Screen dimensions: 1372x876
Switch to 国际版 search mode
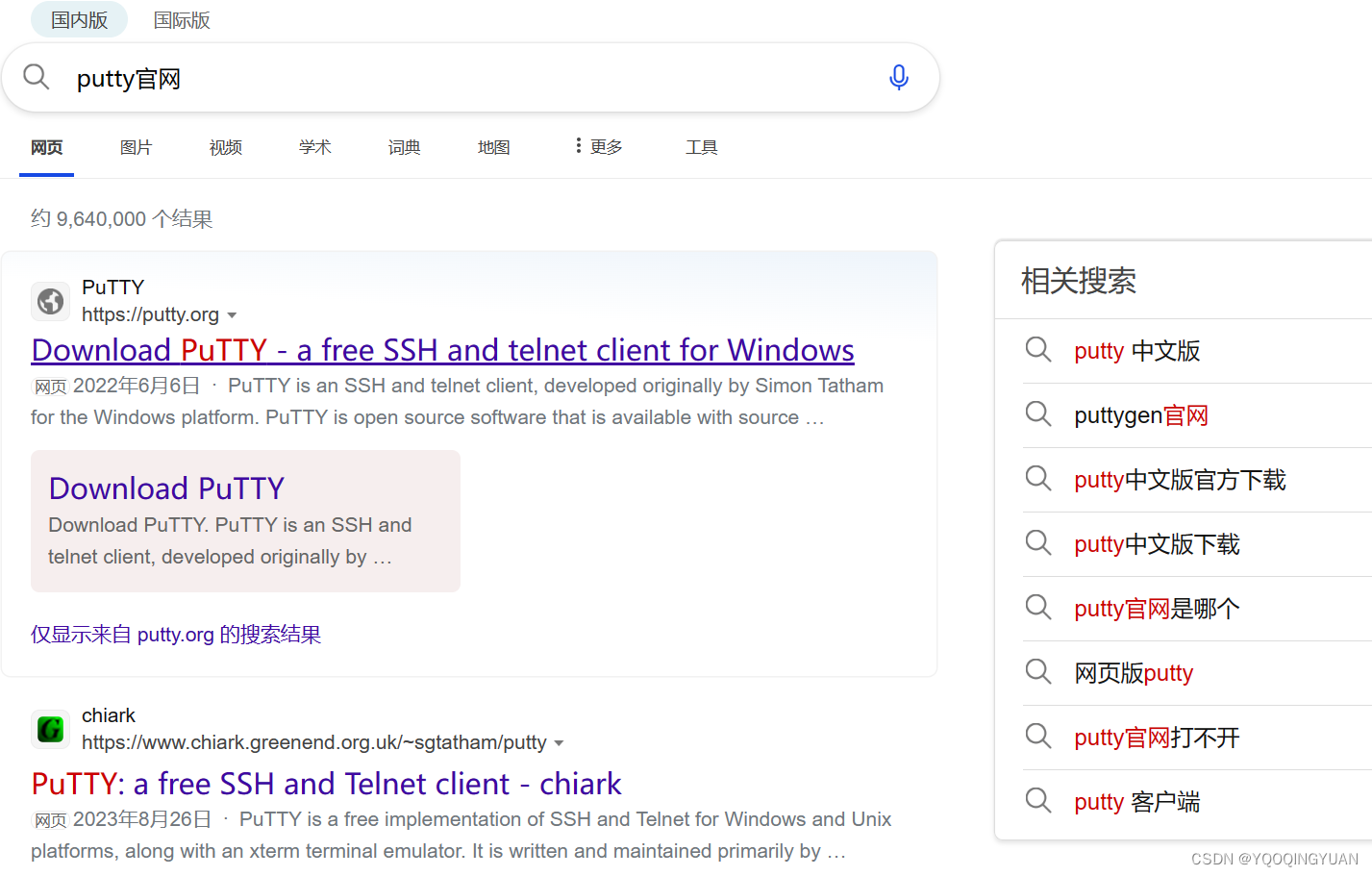point(182,20)
